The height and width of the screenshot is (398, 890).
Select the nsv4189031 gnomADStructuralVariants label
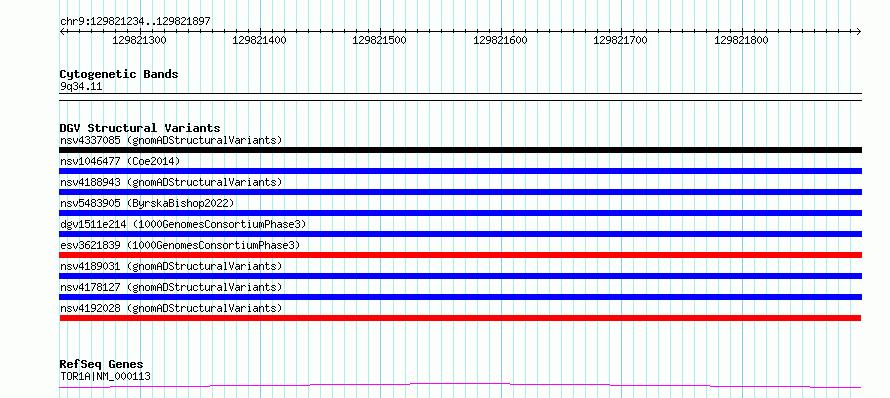tap(171, 266)
